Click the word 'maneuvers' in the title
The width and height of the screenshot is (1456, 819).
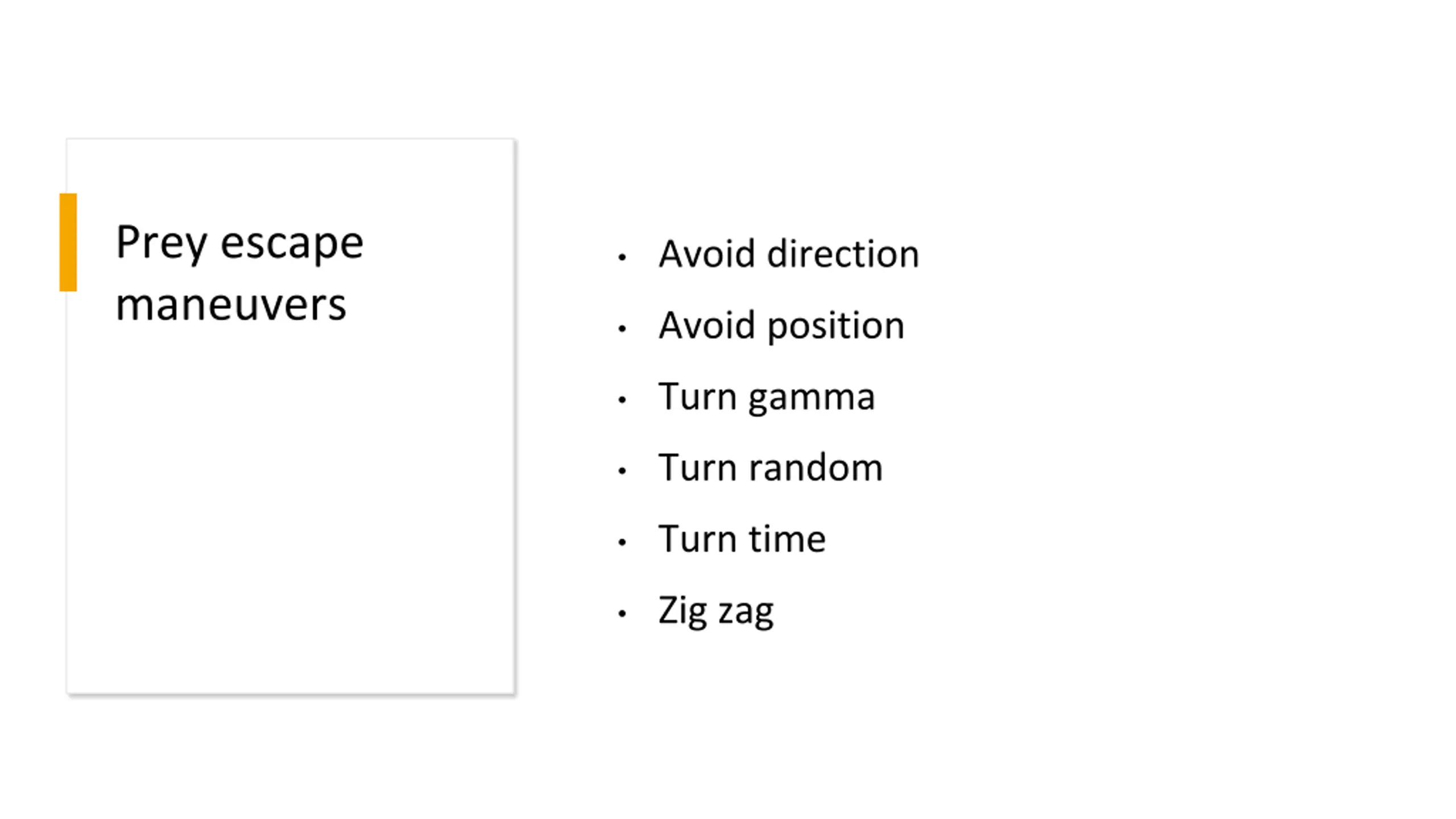point(231,305)
